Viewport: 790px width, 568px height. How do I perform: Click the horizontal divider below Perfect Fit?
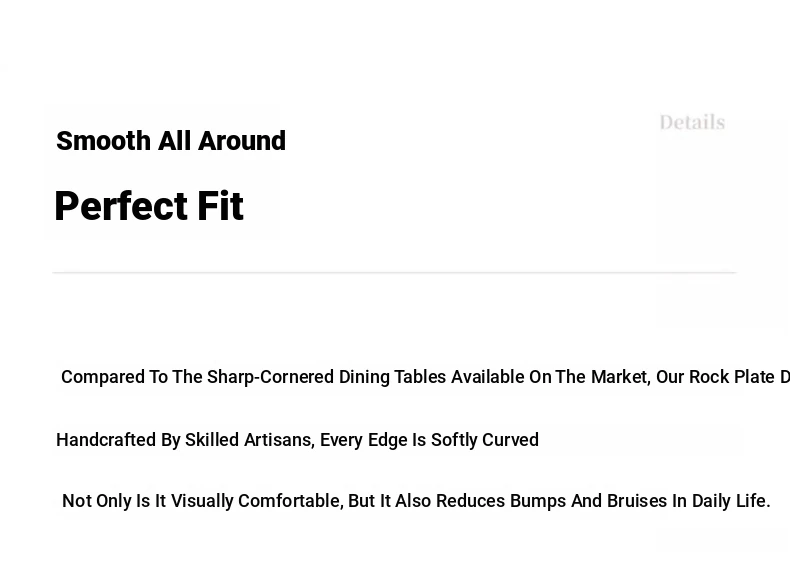[394, 272]
